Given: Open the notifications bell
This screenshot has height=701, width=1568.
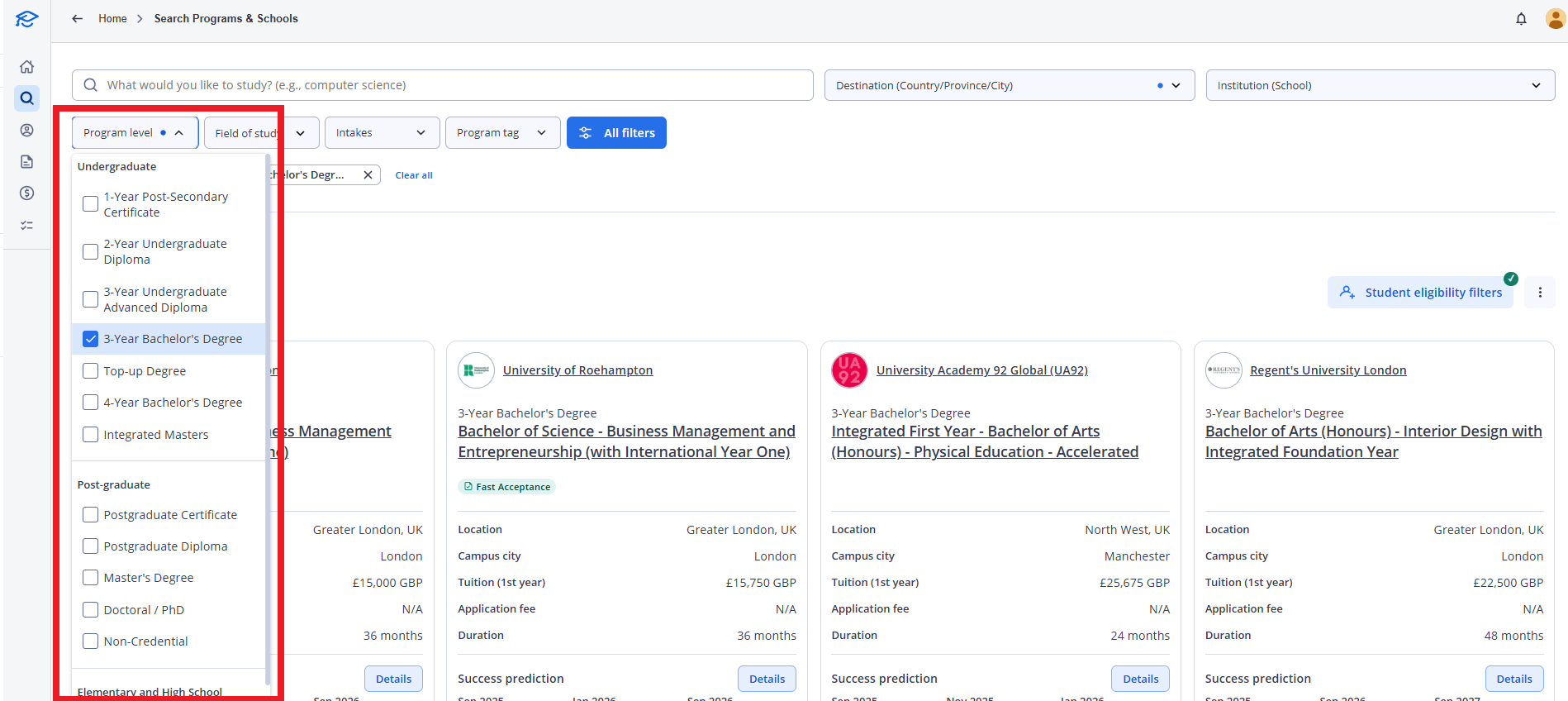Looking at the screenshot, I should pos(1521,18).
